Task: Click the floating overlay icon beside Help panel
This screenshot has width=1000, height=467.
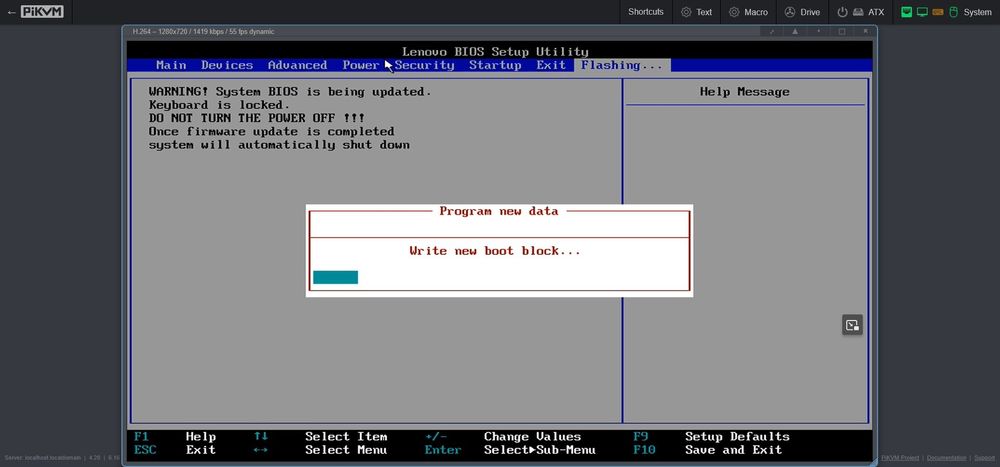Action: point(852,325)
